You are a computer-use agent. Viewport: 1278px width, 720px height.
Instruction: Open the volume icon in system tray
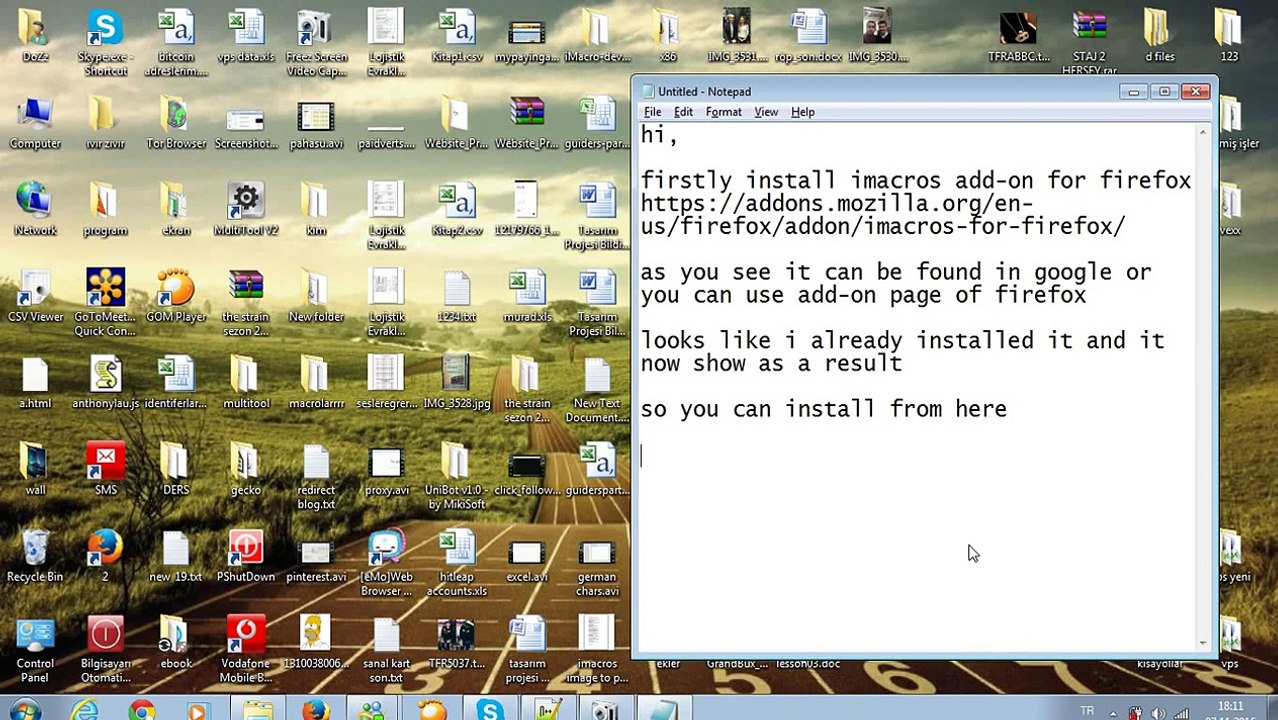[x=1160, y=713]
